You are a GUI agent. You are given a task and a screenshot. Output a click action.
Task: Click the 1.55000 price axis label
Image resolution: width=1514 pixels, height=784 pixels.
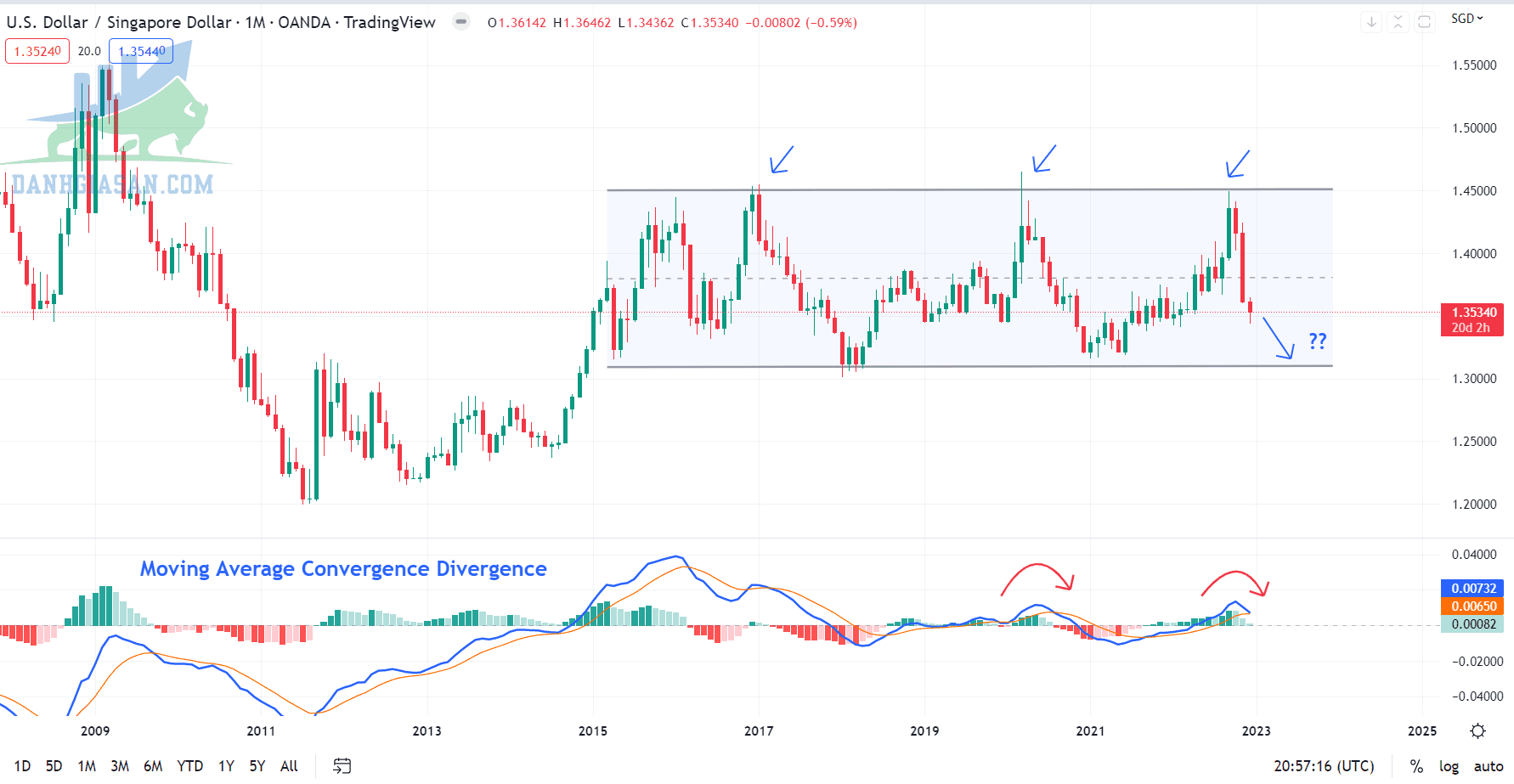point(1474,65)
